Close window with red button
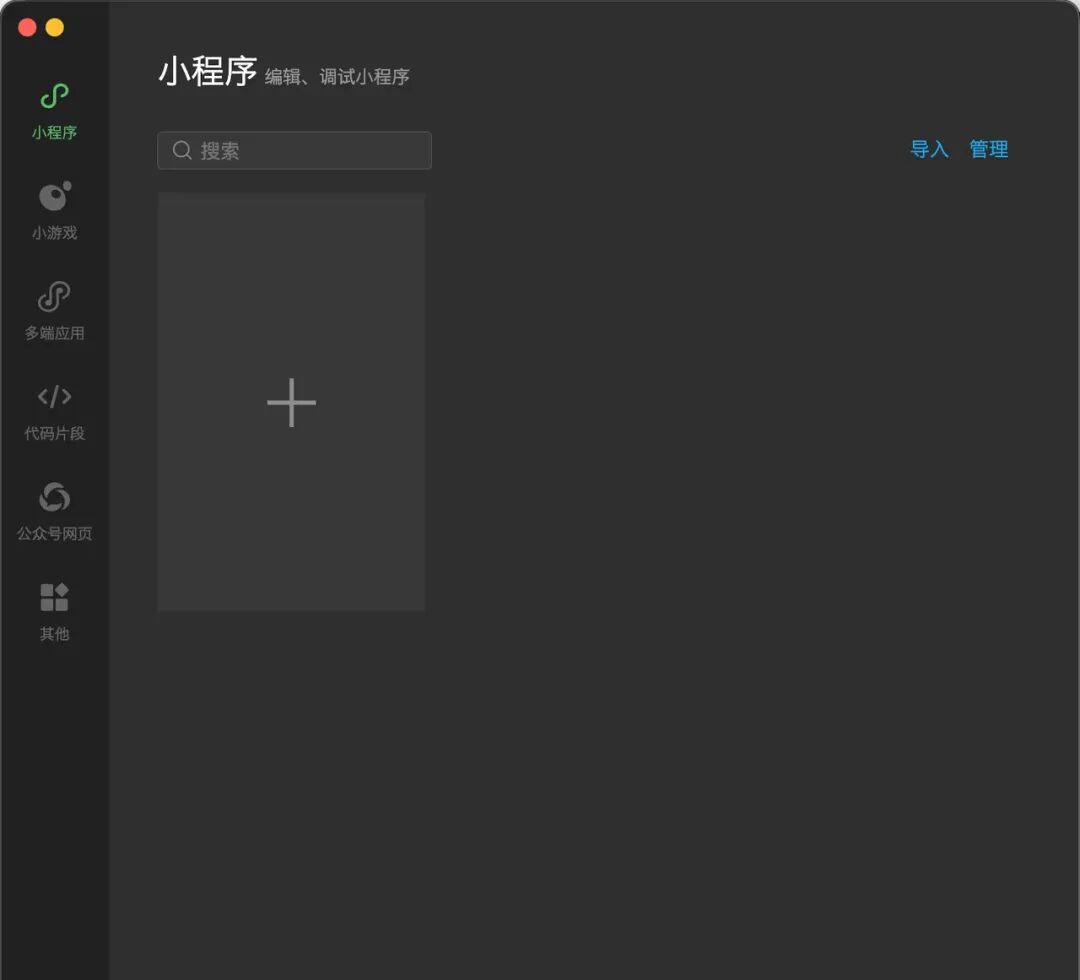This screenshot has height=980, width=1080. point(28,28)
